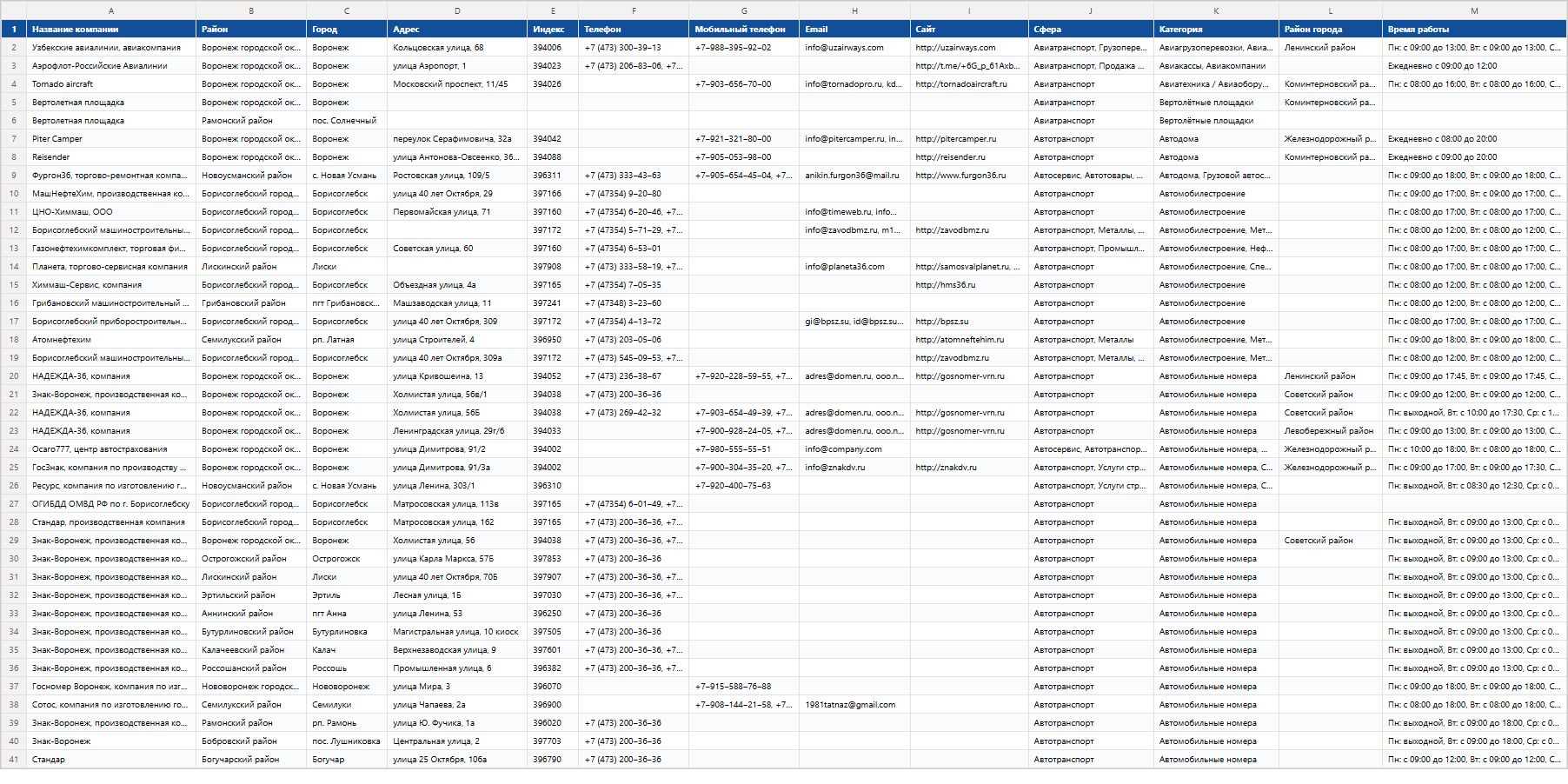Select the 'Атомнефтехим' company cell
Screen dimensions: 1568x784
(111, 340)
